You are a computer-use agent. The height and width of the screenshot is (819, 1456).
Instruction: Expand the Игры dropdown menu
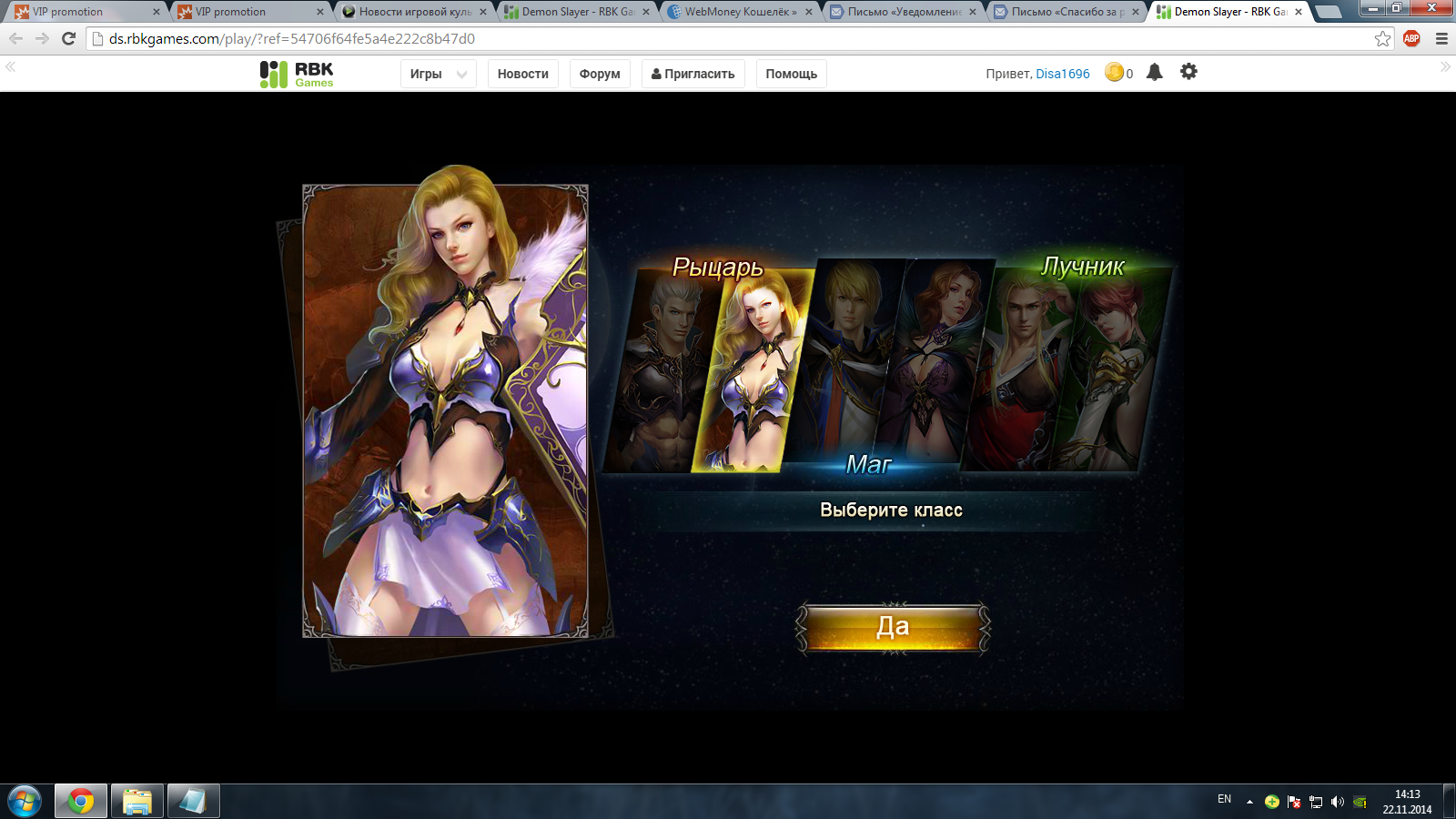click(x=438, y=74)
